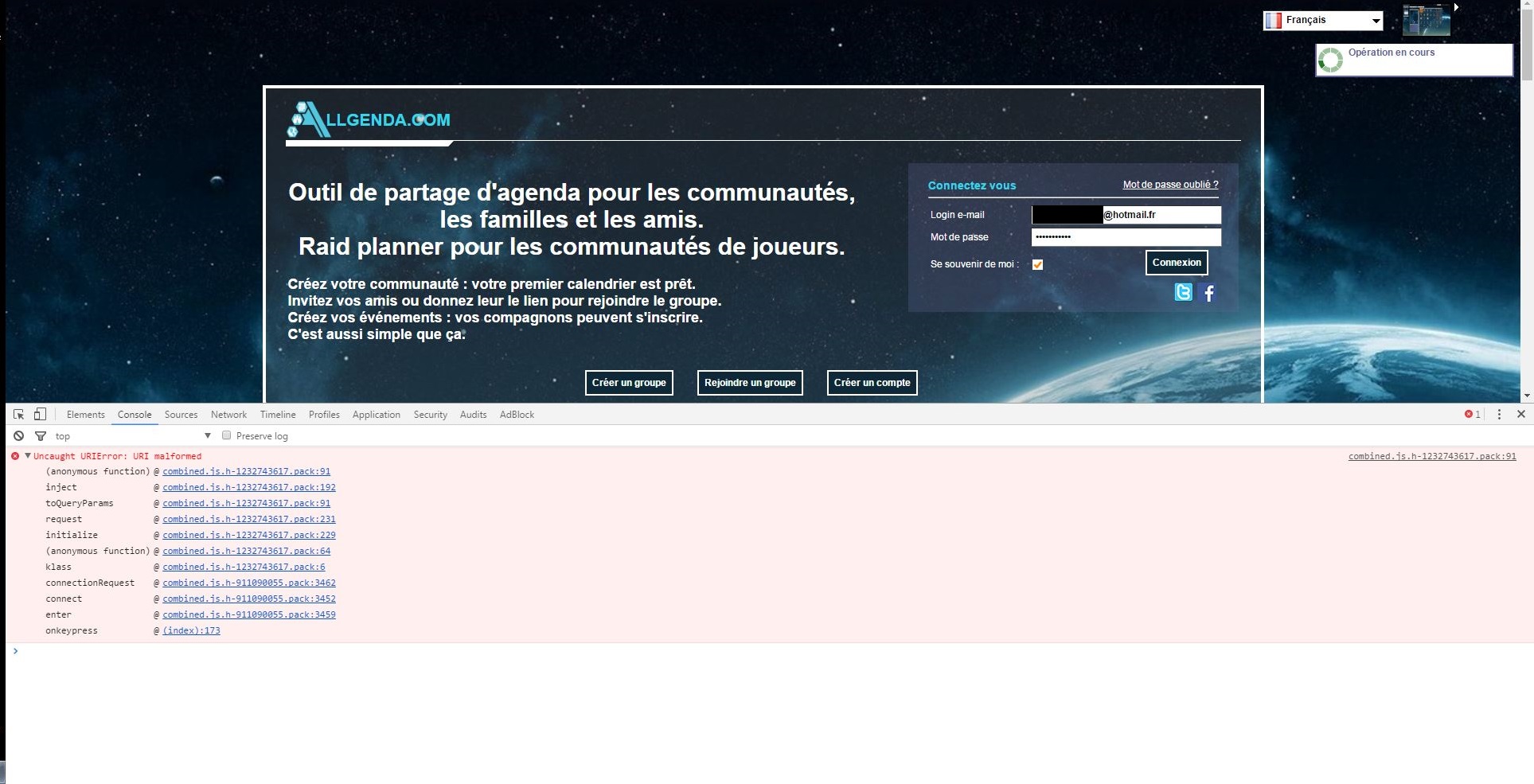Switch to the Console tab
Screen dimensions: 1534x784
135,414
